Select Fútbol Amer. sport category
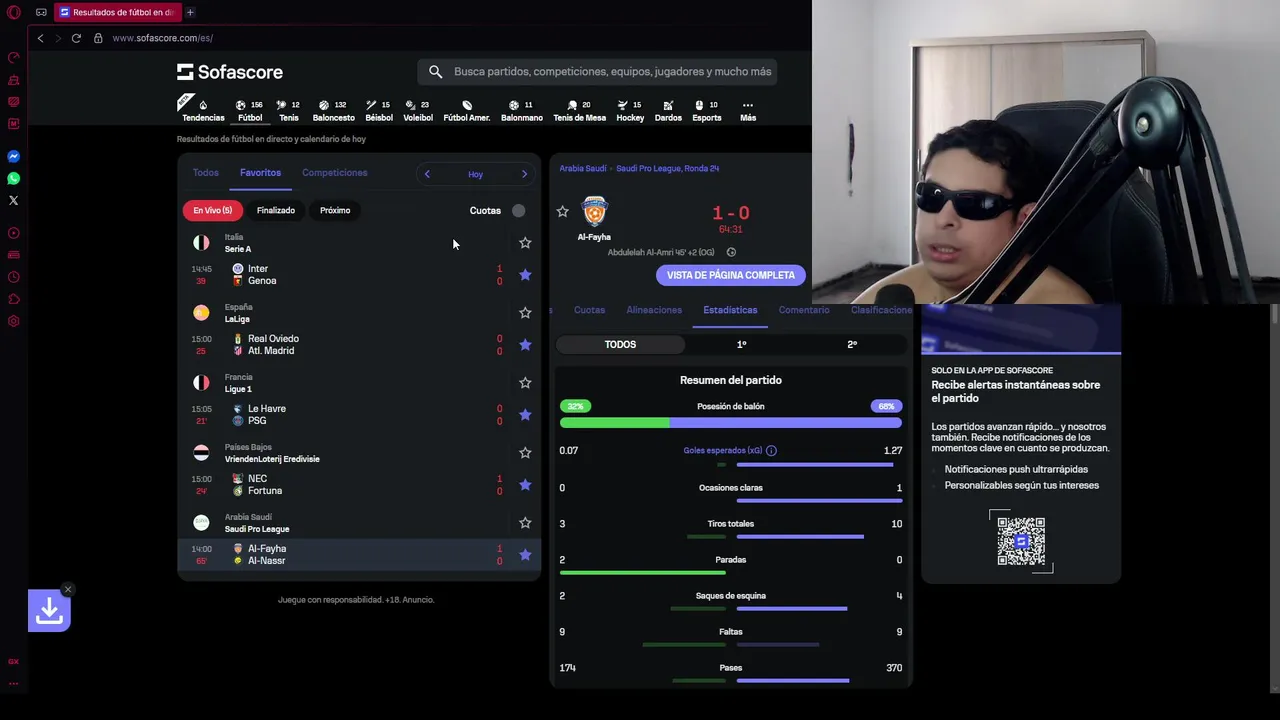Image resolution: width=1280 pixels, height=720 pixels. point(467,110)
